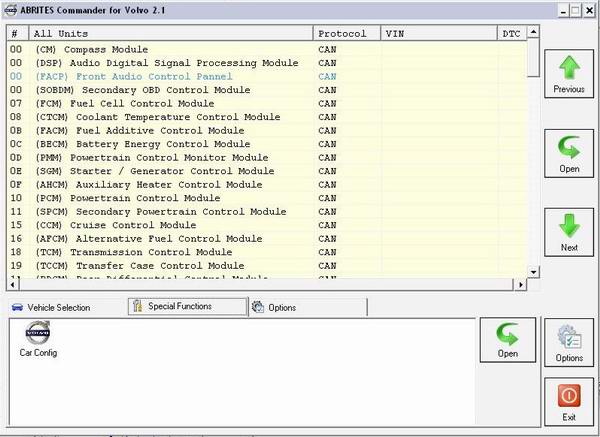Click the Open button beside the units list
Screen dimensions: 600x437
[x=569, y=153]
